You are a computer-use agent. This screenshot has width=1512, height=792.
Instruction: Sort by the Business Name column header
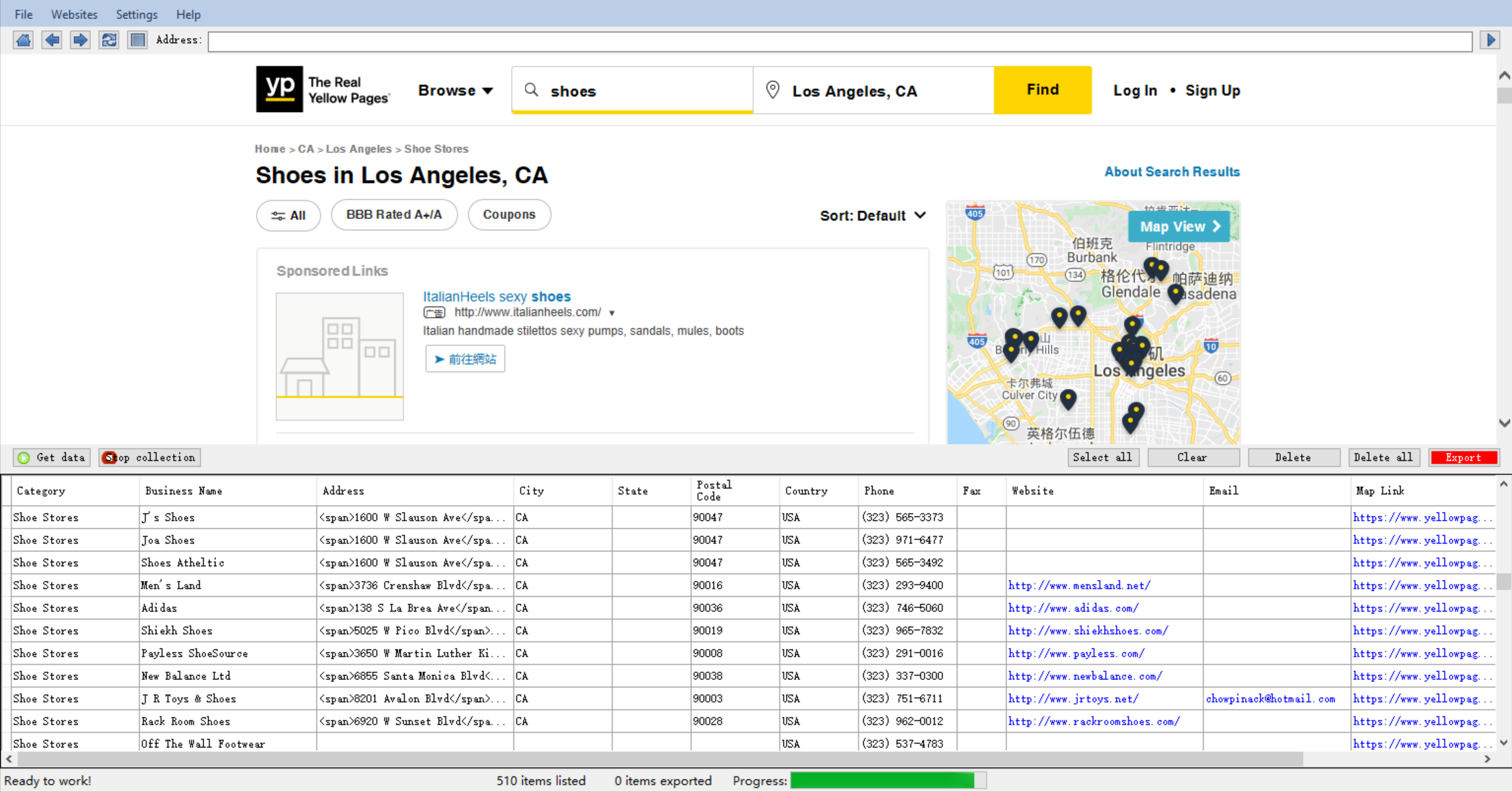227,490
